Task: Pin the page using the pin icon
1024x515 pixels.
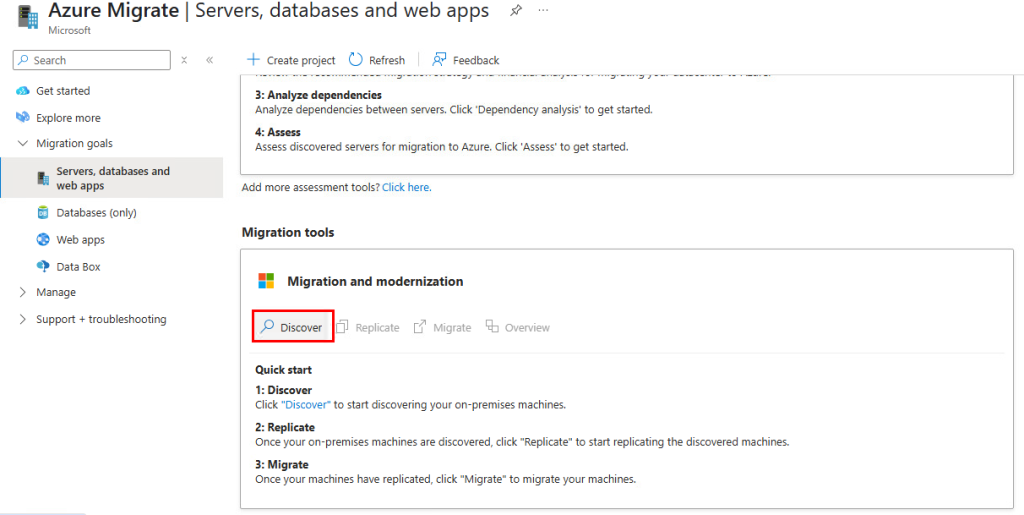Action: [x=516, y=11]
